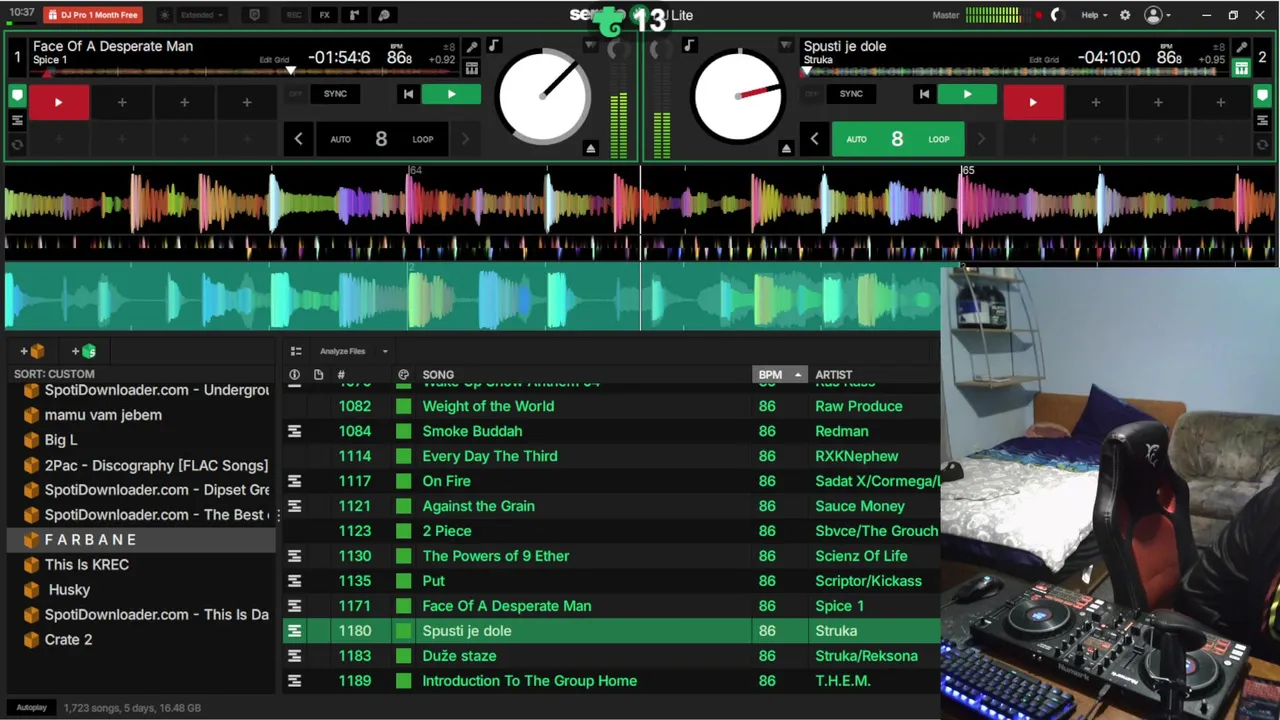This screenshot has height=720, width=1280.
Task: Click deck 2 key lock music note
Action: (689, 46)
